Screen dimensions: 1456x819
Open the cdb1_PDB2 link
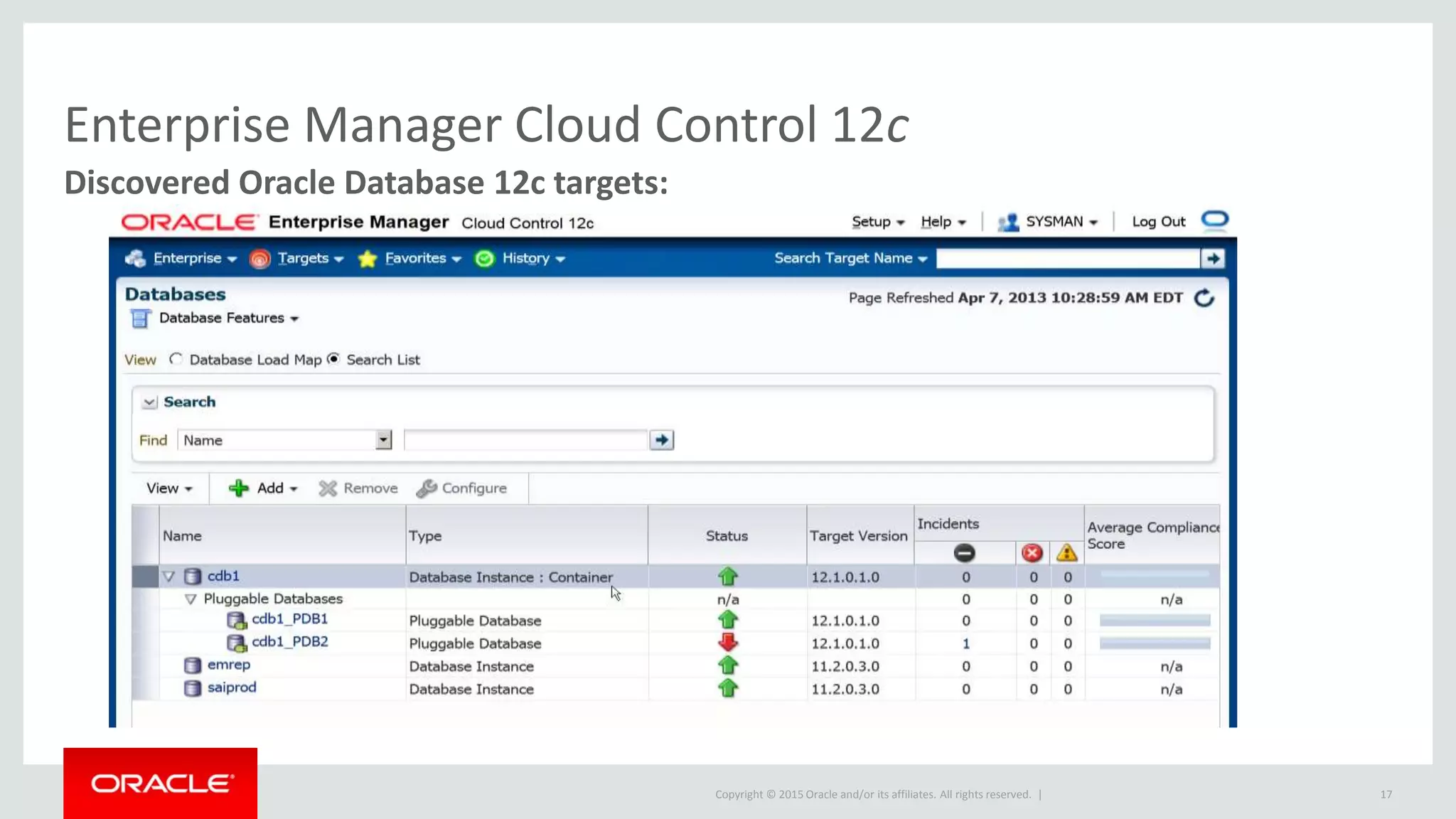290,642
